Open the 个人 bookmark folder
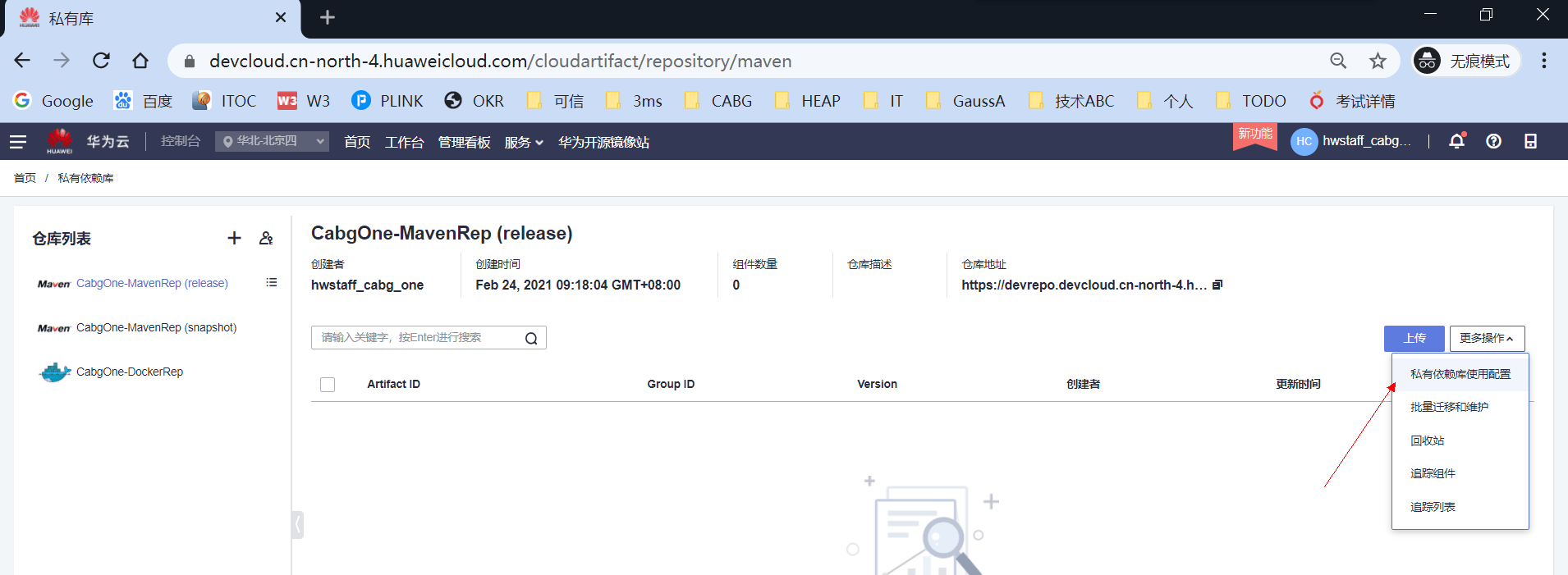This screenshot has width=1568, height=575. click(x=1165, y=101)
